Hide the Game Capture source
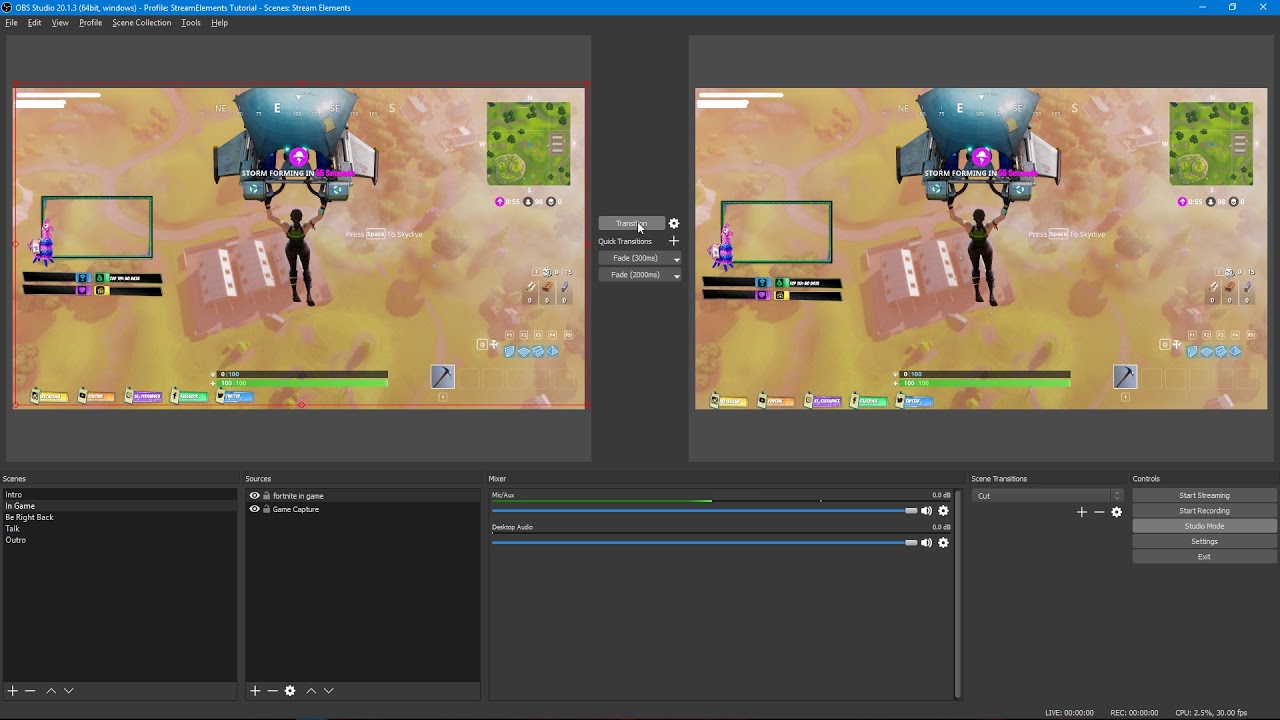 (254, 509)
